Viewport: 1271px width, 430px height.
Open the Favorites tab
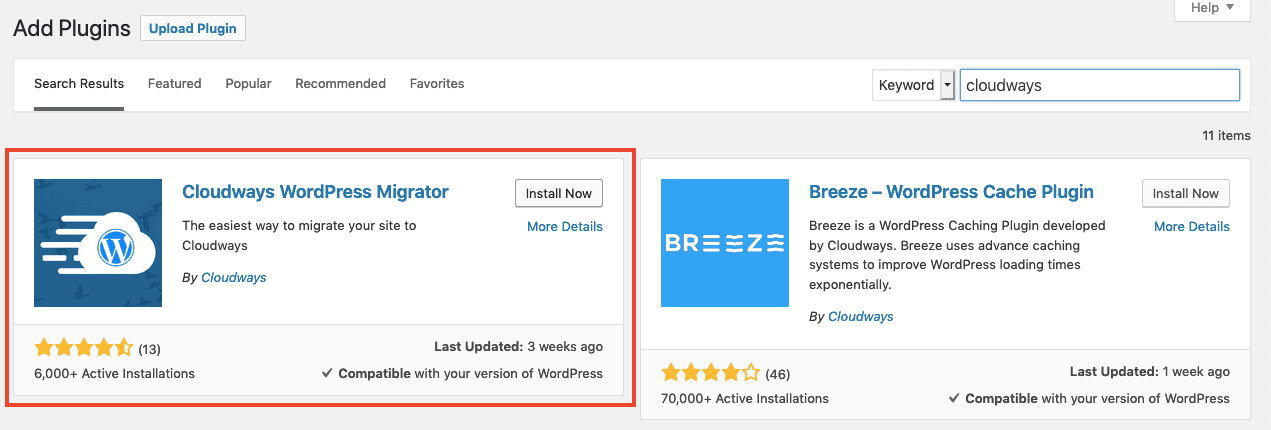pyautogui.click(x=437, y=84)
